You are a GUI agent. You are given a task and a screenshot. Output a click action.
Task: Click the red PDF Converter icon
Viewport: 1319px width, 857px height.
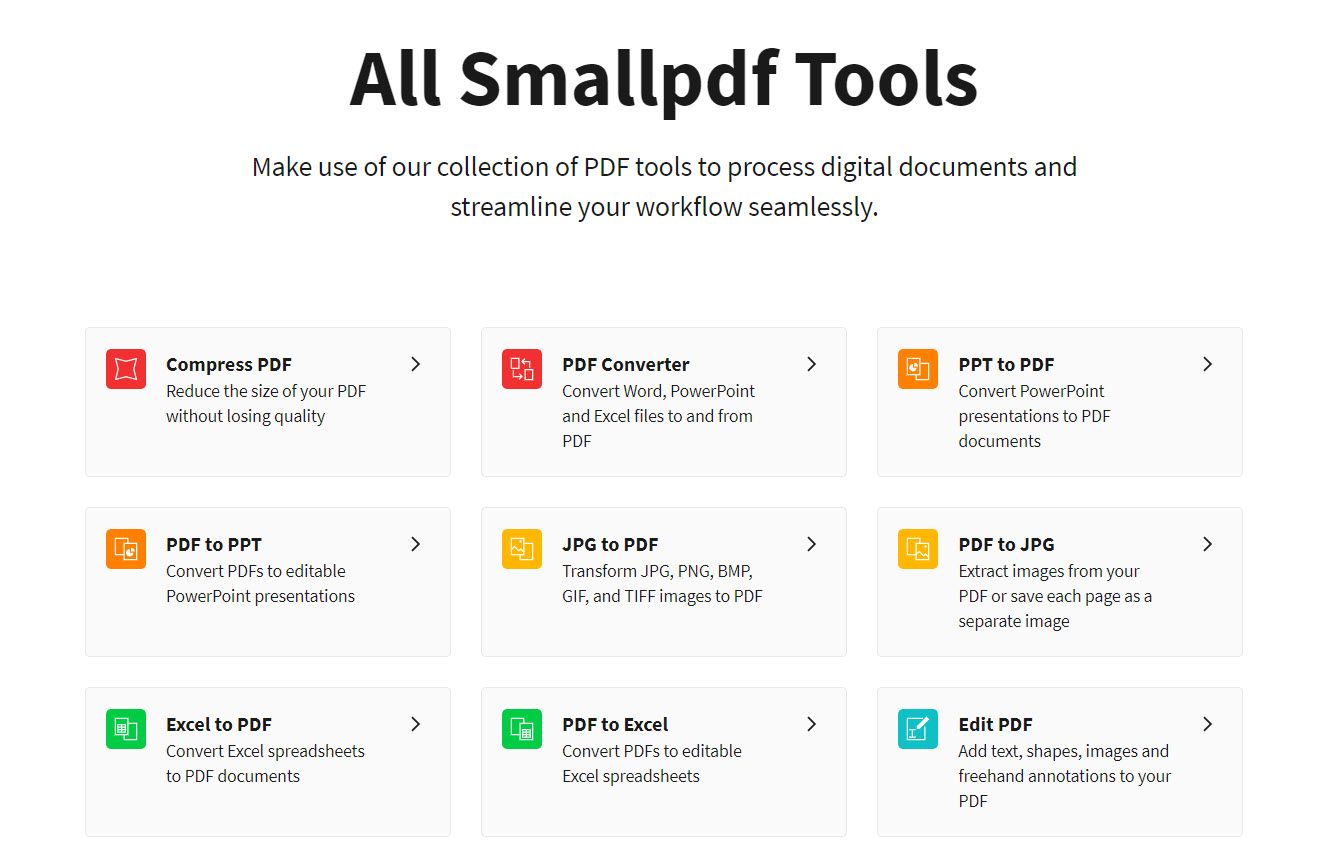click(521, 368)
